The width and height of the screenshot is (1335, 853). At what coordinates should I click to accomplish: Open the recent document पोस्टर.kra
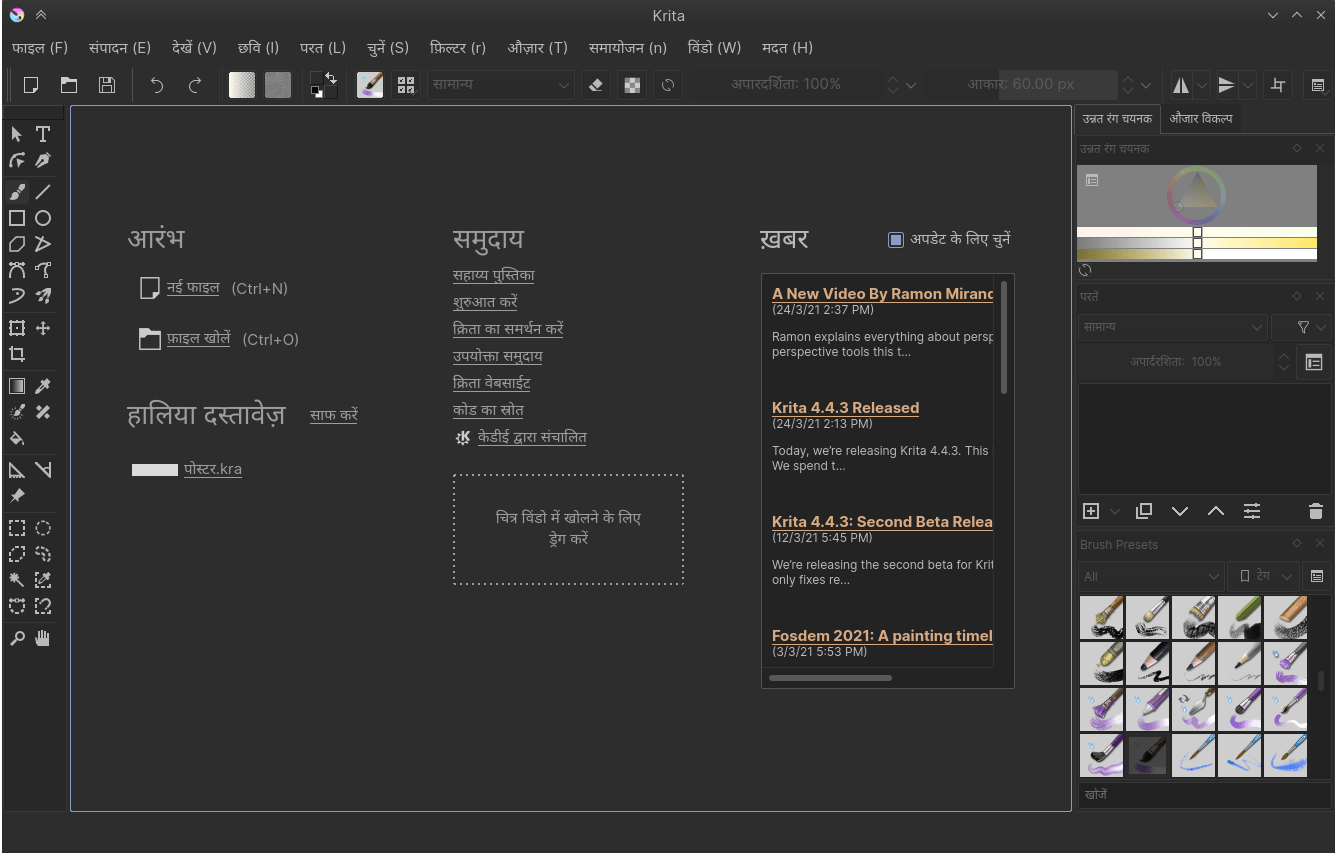pyautogui.click(x=213, y=468)
